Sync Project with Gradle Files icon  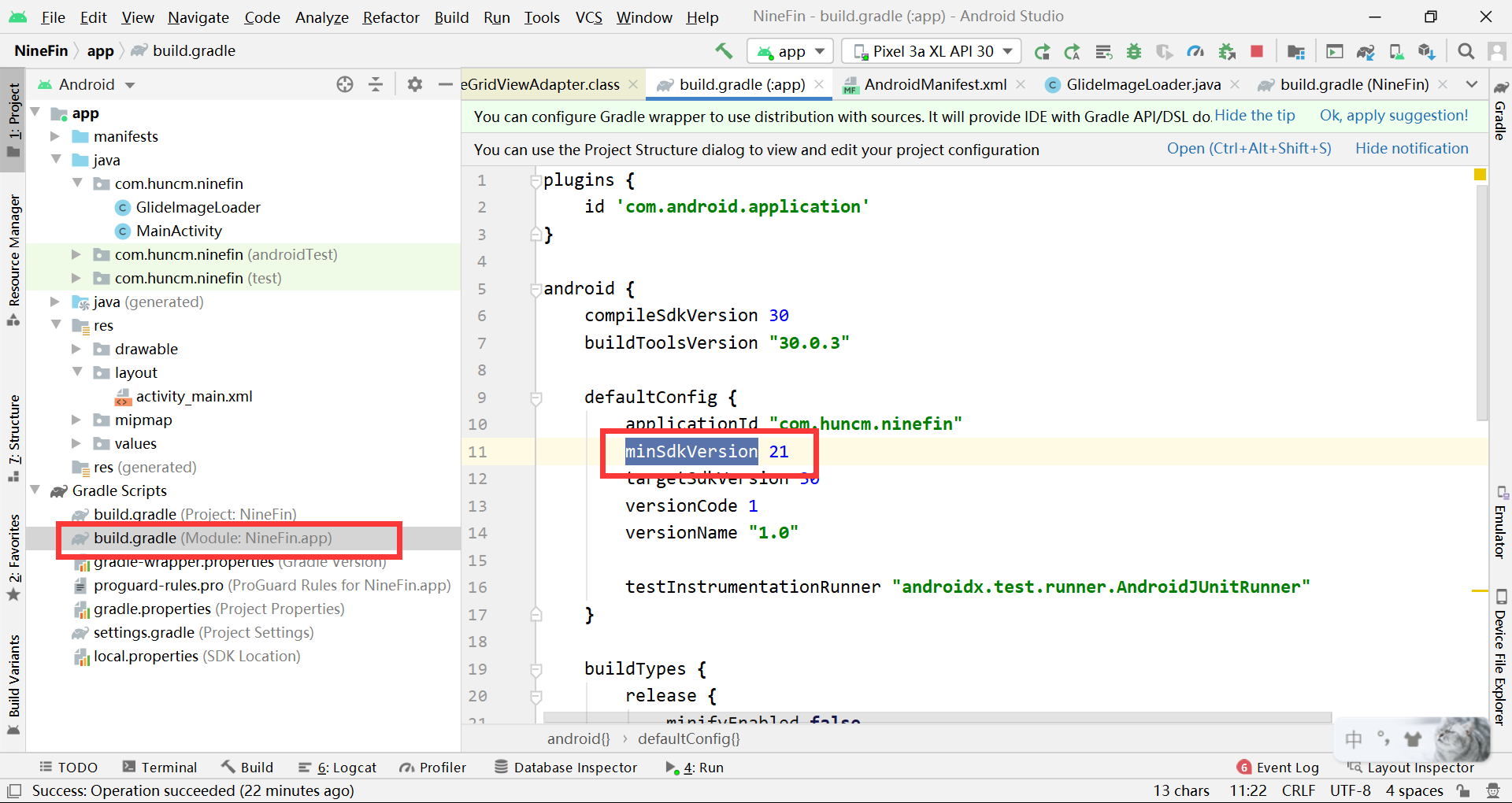pyautogui.click(x=1366, y=52)
